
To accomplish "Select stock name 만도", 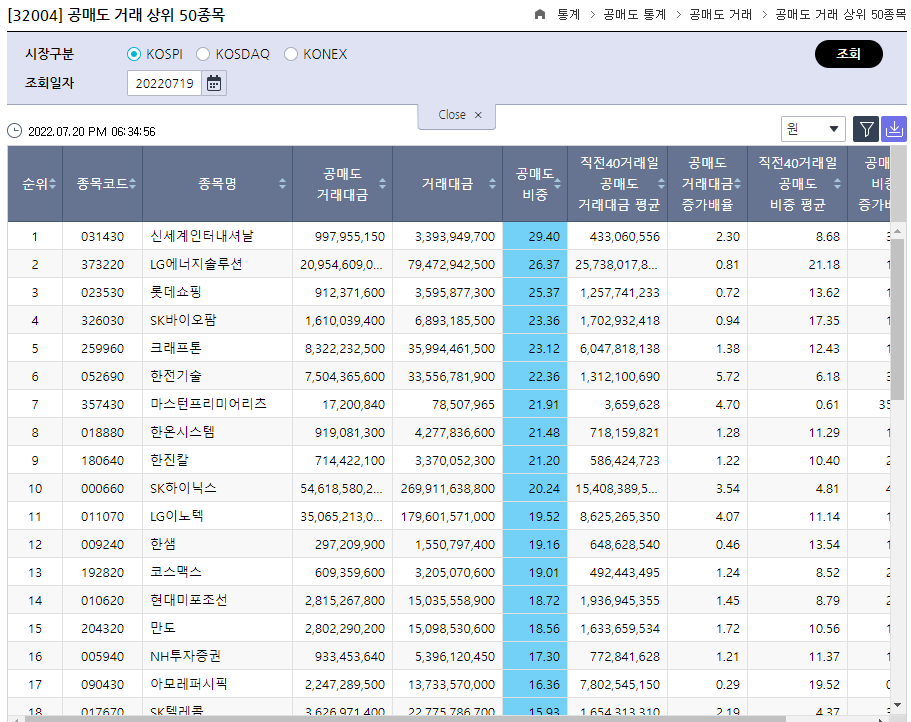I will pyautogui.click(x=163, y=628).
